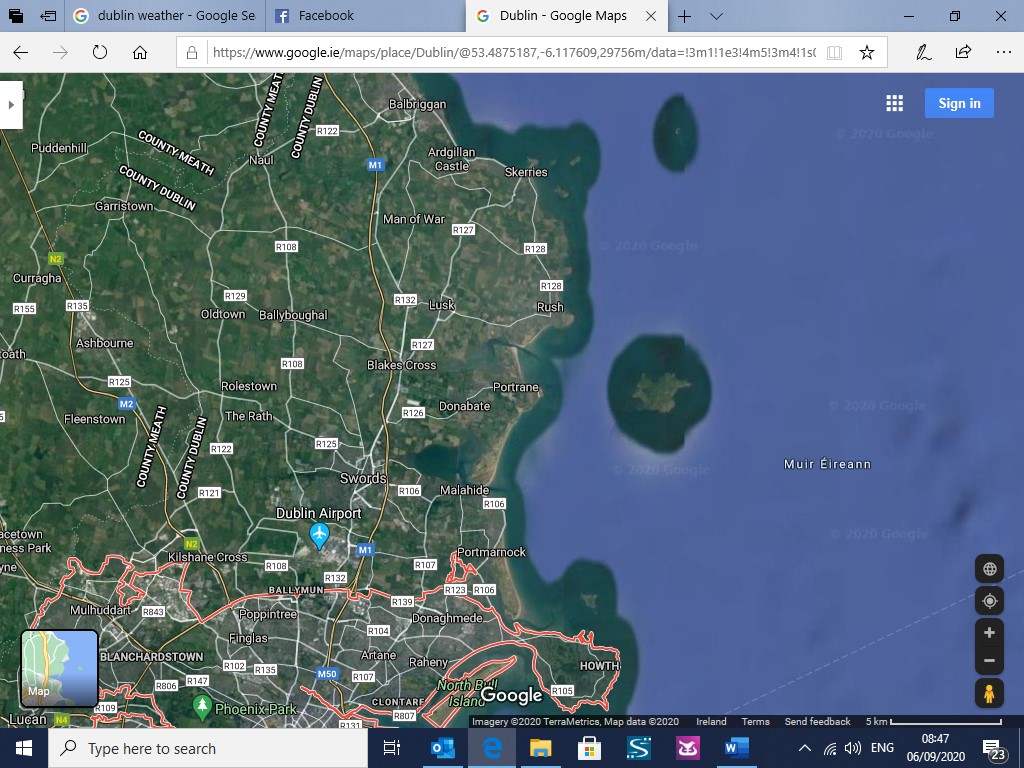Click the Dublin Airport plane marker
This screenshot has height=768, width=1024.
(319, 536)
